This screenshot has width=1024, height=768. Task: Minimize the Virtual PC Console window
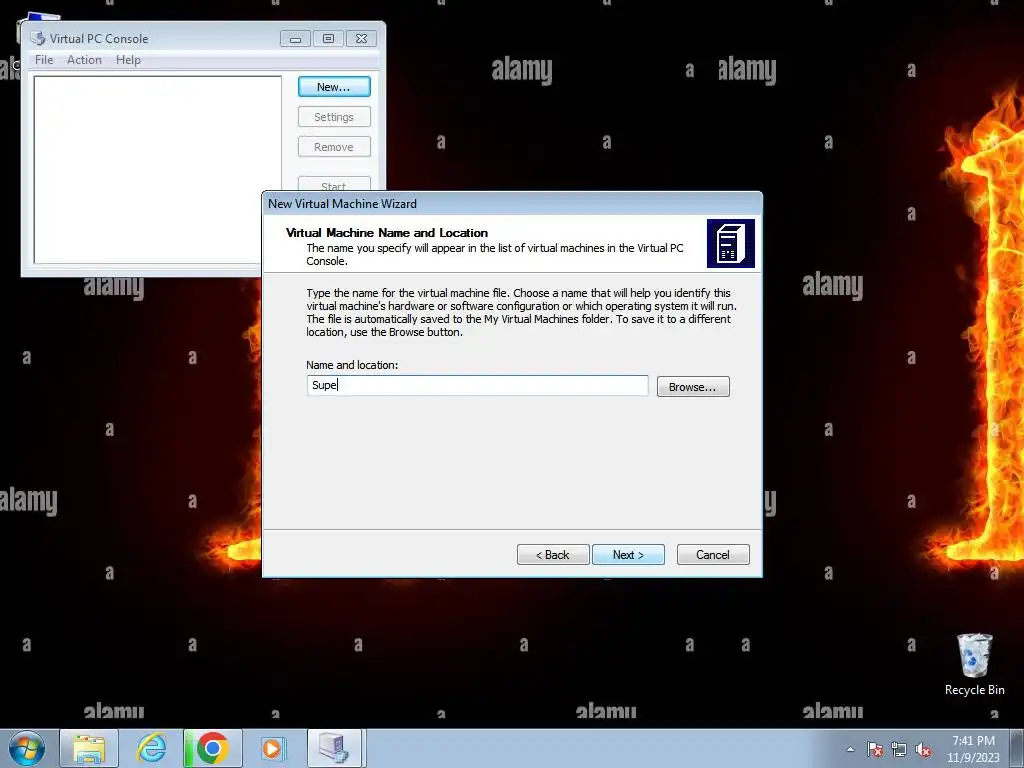pyautogui.click(x=295, y=39)
